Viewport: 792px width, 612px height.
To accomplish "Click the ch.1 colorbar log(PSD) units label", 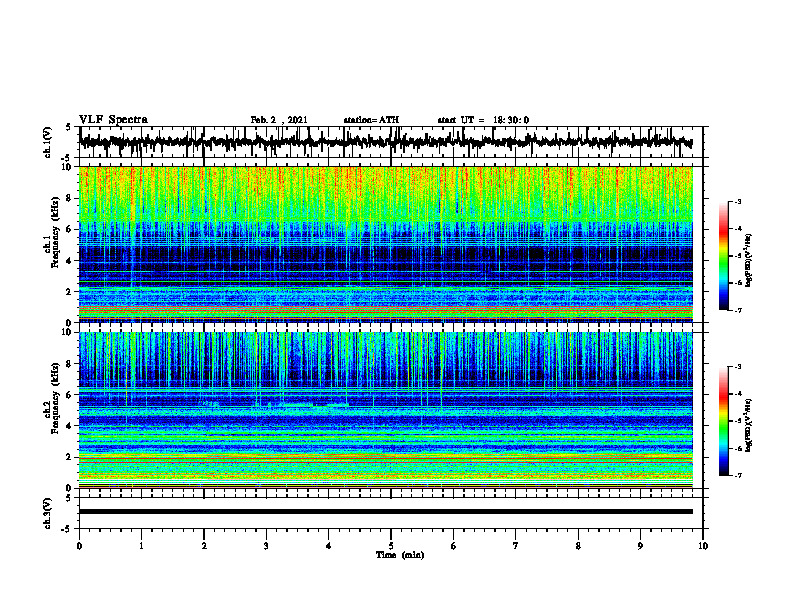I will pyautogui.click(x=750, y=260).
